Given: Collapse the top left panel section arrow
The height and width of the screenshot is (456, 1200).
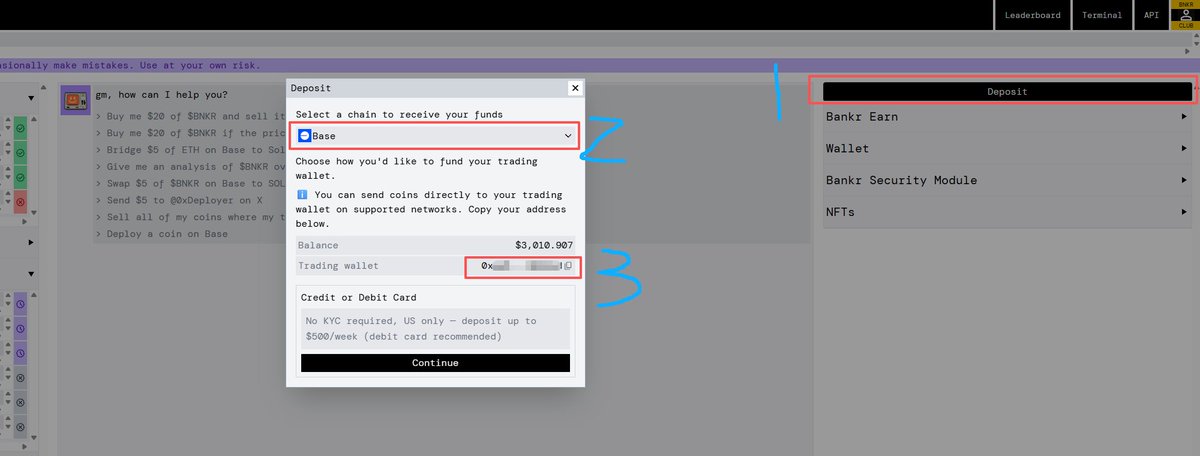Looking at the screenshot, I should 31,98.
